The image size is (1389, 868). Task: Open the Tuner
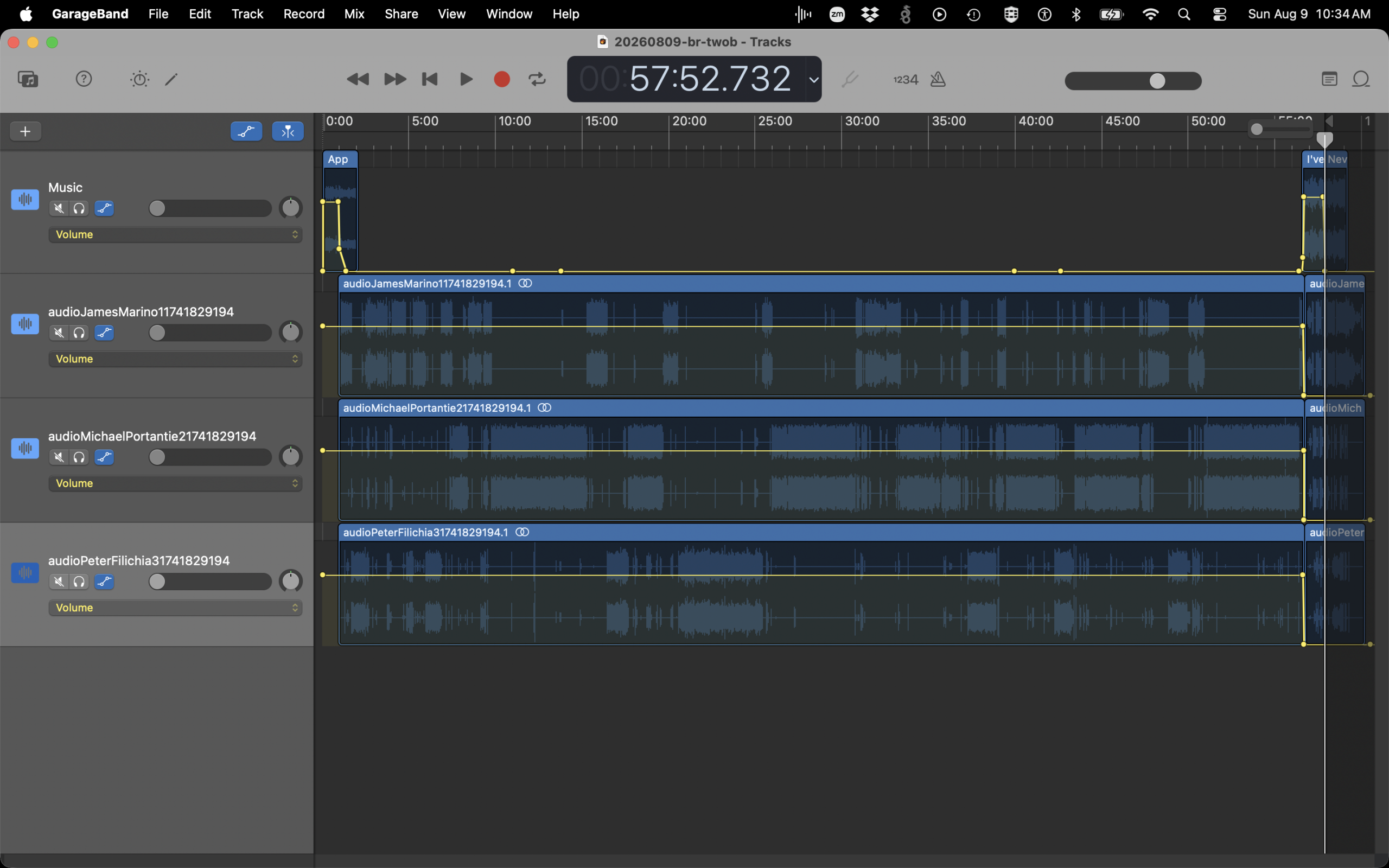[850, 79]
